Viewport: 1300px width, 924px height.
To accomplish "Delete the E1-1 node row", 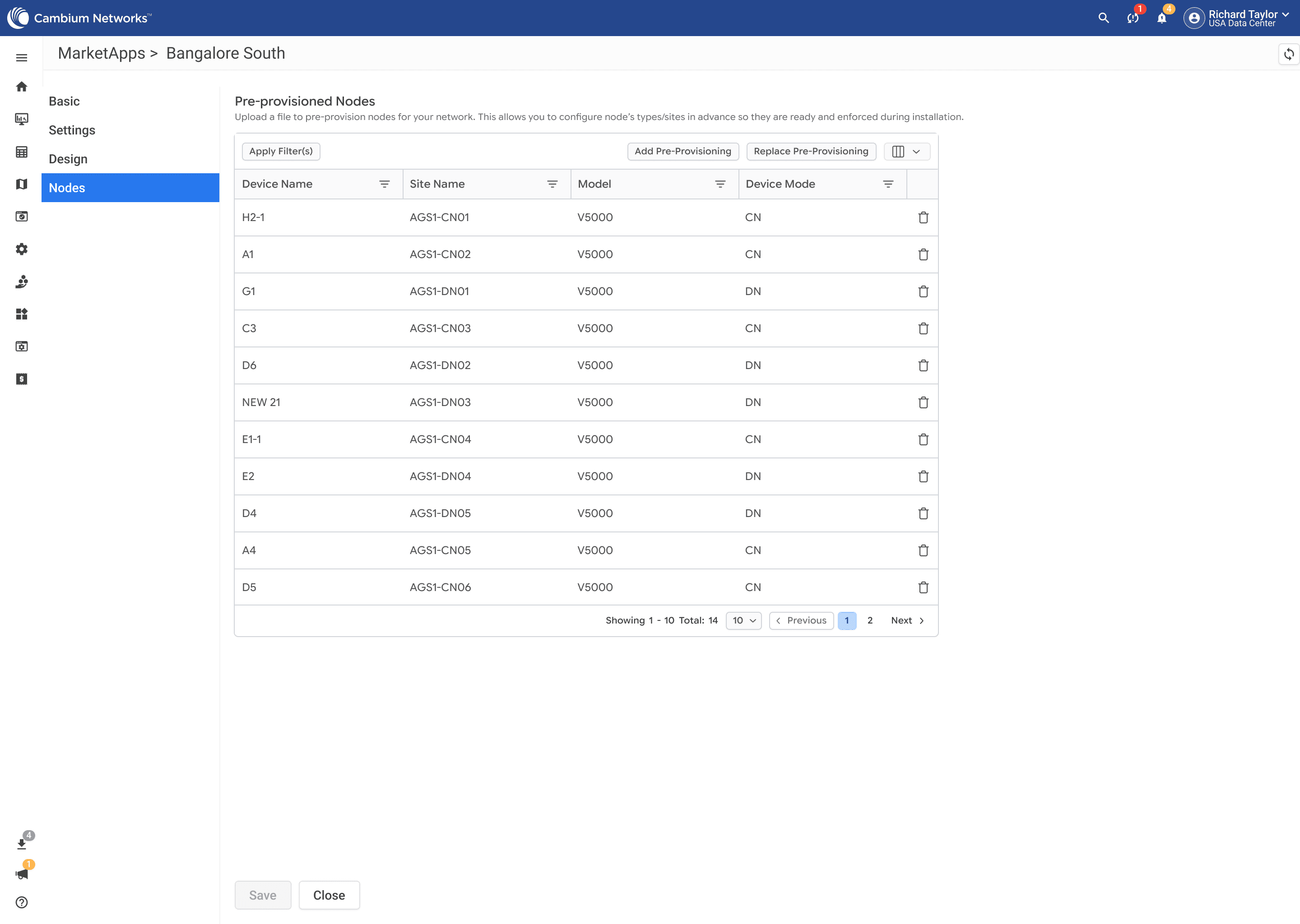I will coord(923,439).
